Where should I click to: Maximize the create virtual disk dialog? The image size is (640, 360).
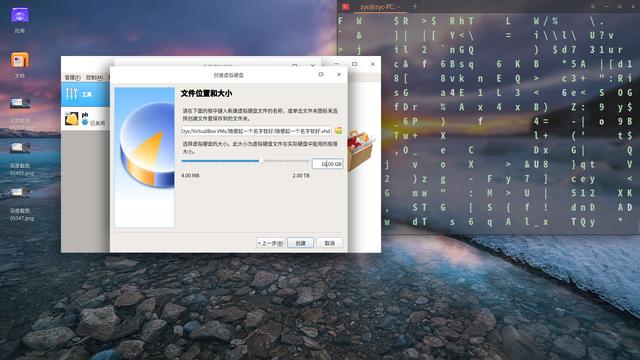(321, 74)
